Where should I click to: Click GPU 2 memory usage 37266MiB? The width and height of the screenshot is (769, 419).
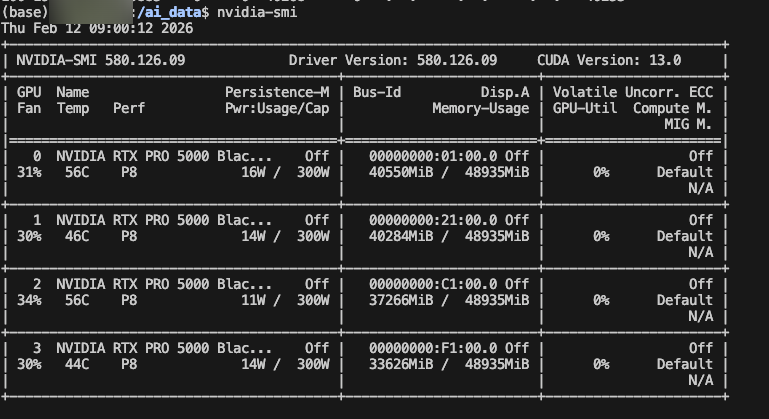point(401,300)
